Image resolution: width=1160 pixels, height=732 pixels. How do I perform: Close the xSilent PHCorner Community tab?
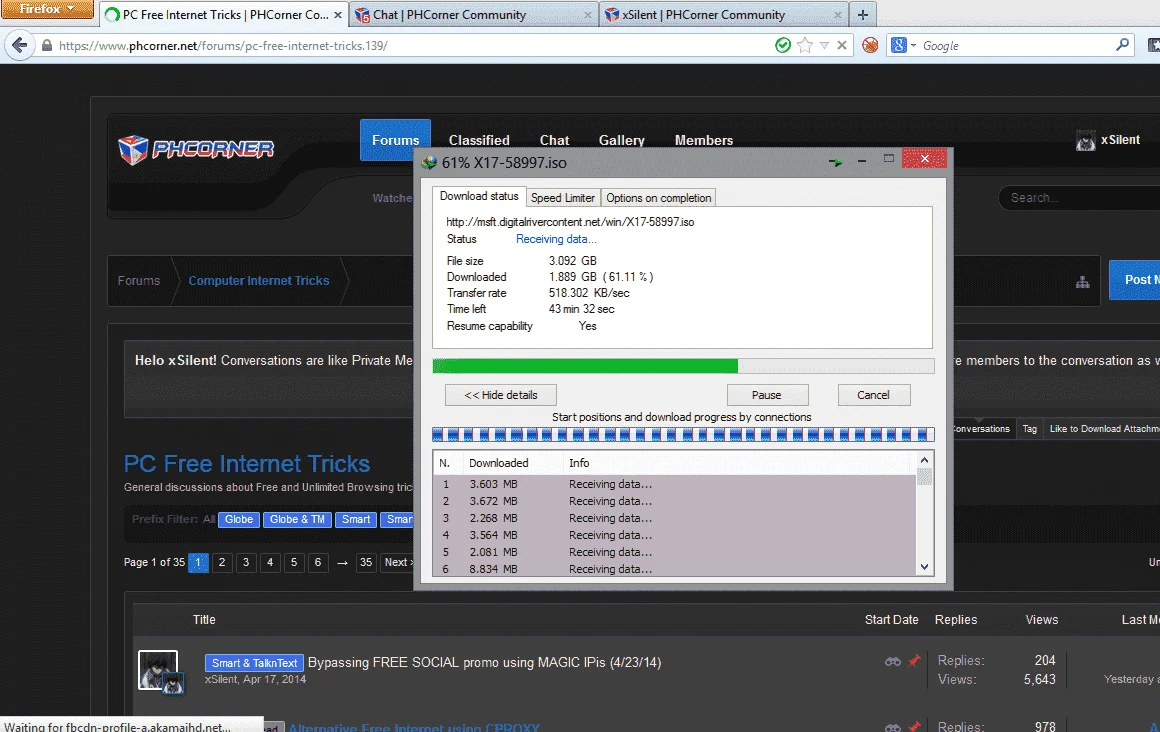837,15
